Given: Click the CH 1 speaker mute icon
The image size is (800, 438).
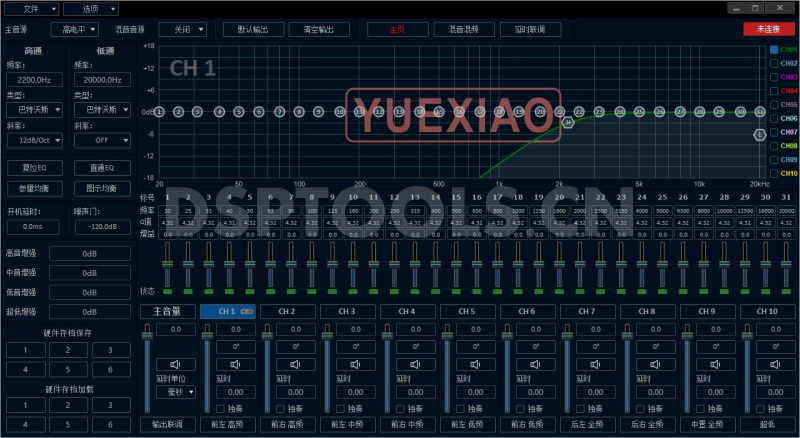Looking at the screenshot, I should [x=235, y=364].
